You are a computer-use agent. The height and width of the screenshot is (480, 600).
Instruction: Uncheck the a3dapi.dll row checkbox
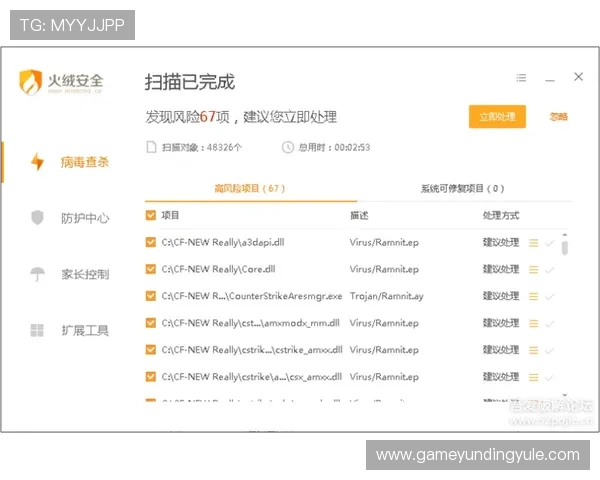click(x=151, y=242)
